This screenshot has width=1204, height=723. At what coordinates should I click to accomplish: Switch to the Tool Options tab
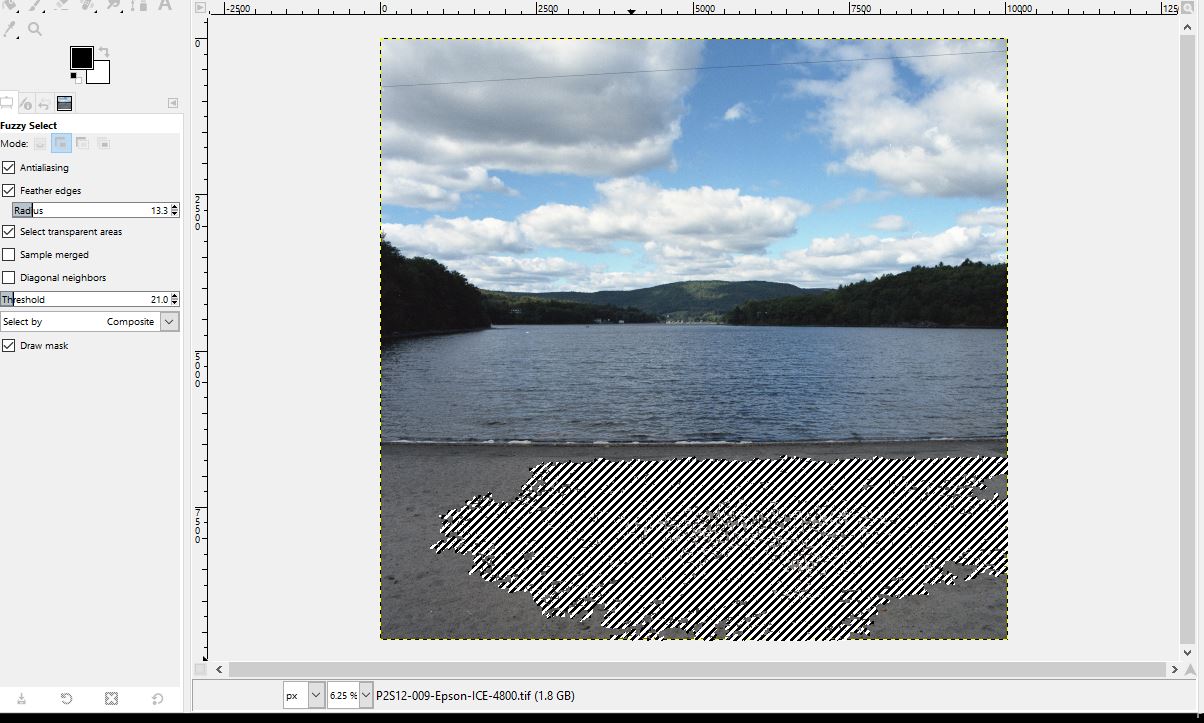7,103
